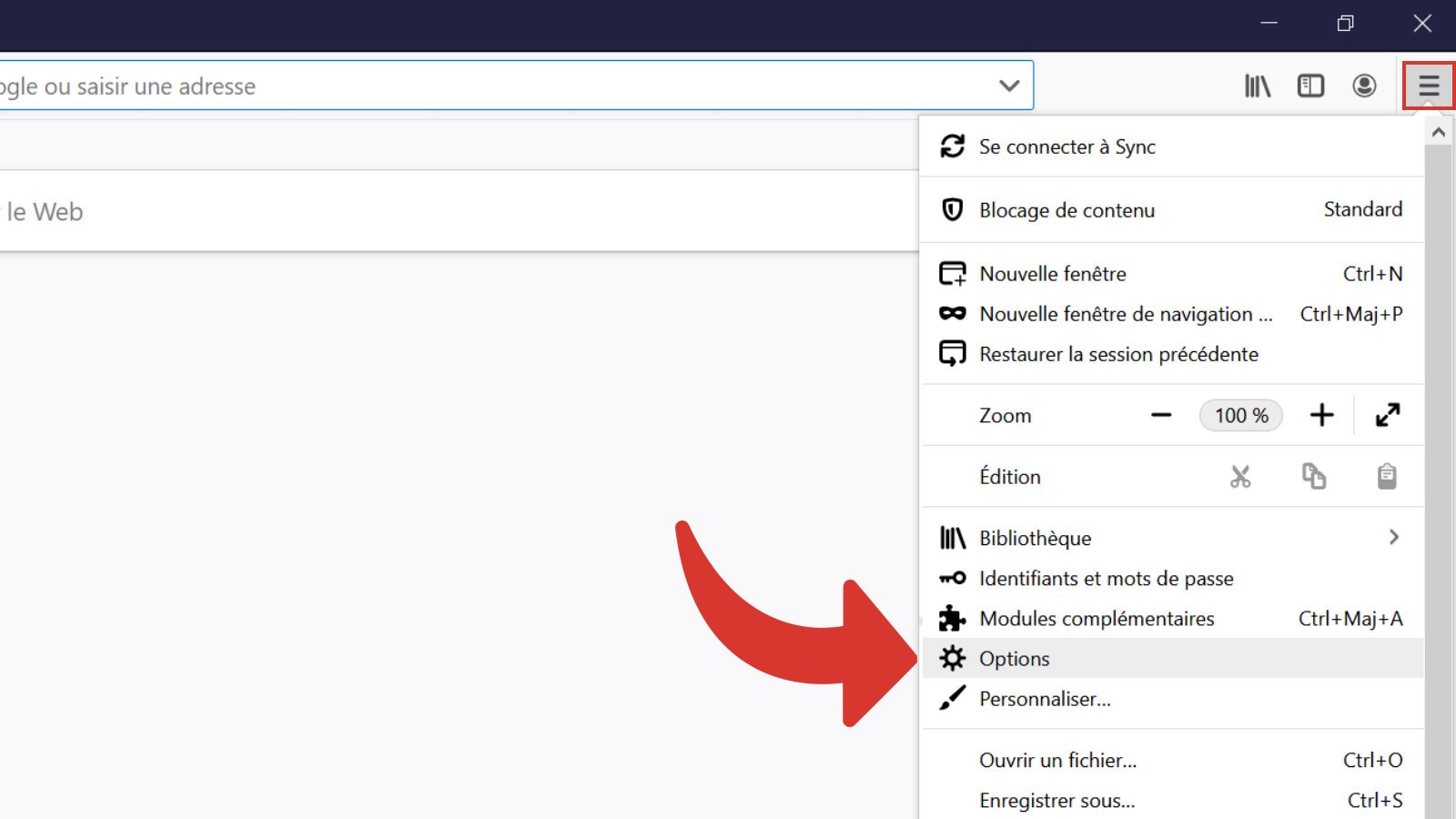Click the copy icon in the Édition row
This screenshot has height=819, width=1456.
1314,476
